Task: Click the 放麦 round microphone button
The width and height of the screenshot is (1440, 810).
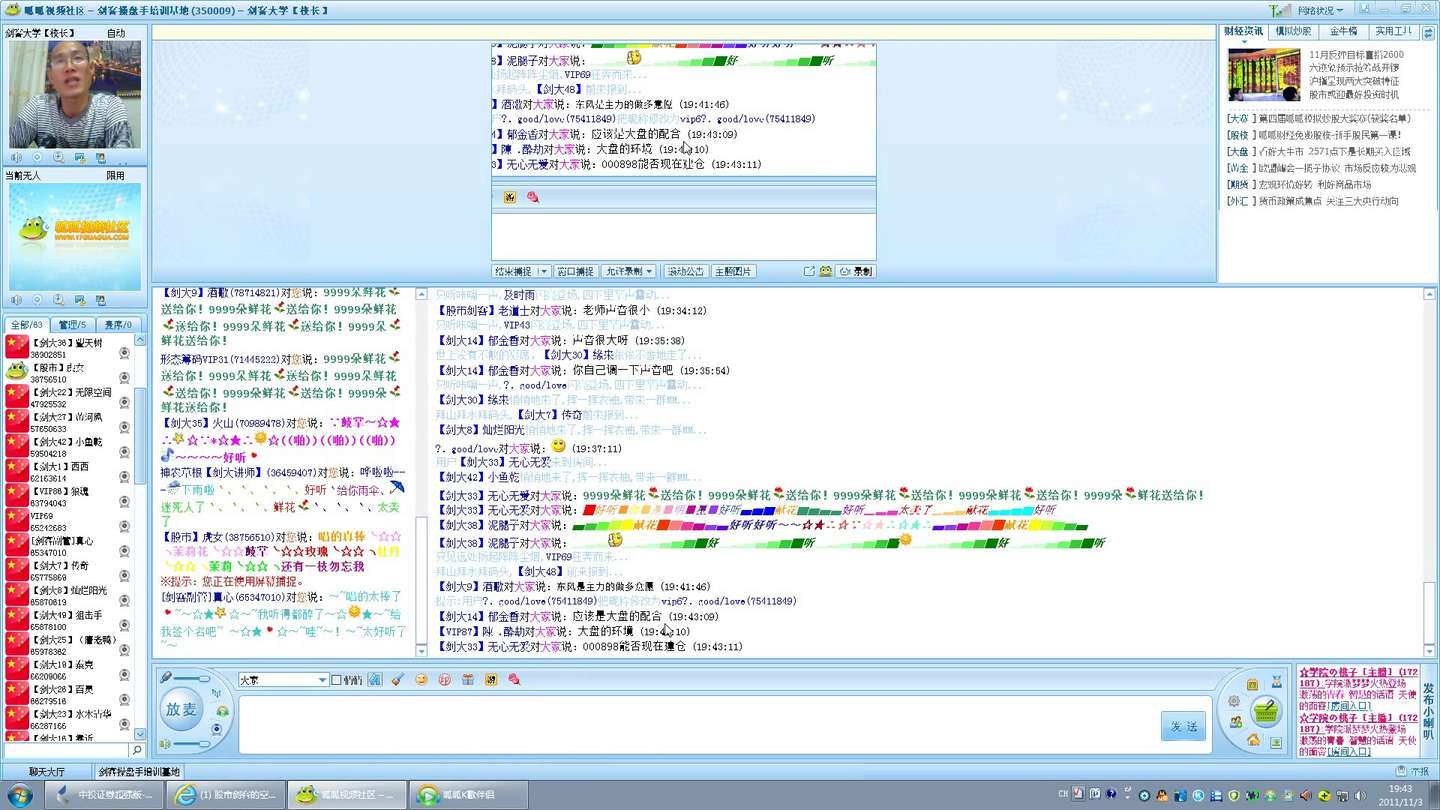Action: 181,709
